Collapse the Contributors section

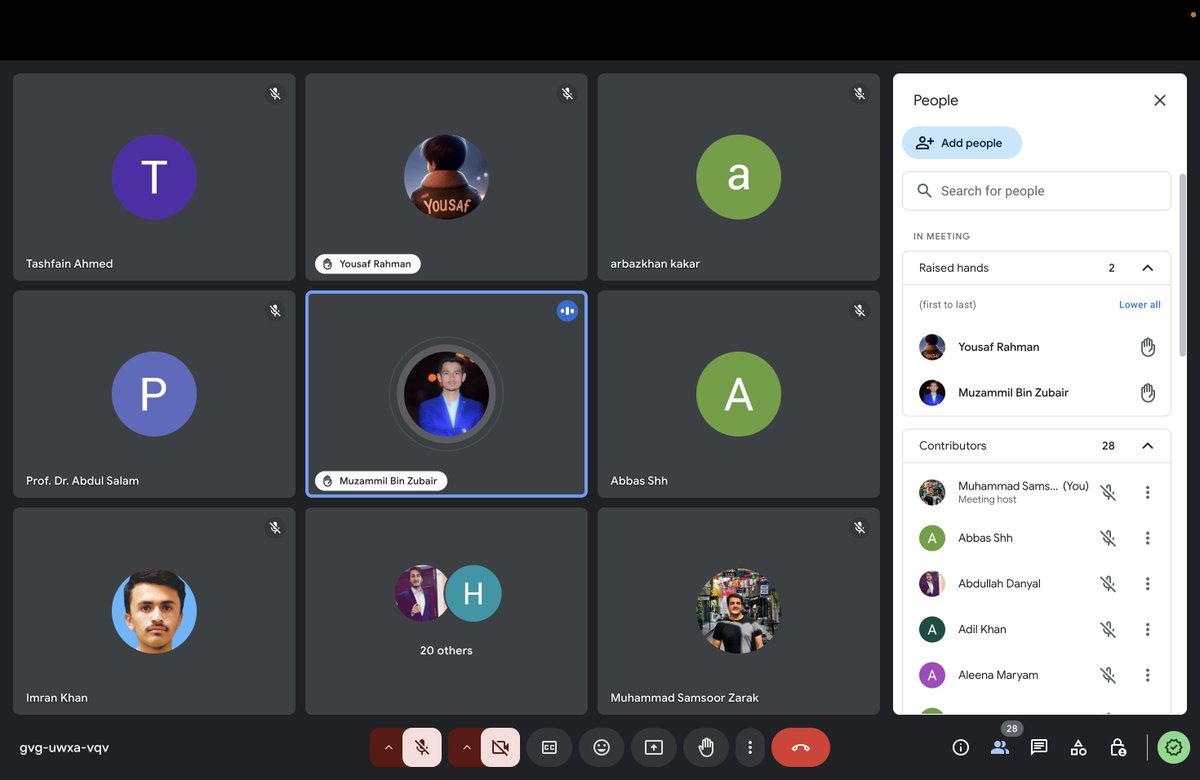coord(1148,446)
